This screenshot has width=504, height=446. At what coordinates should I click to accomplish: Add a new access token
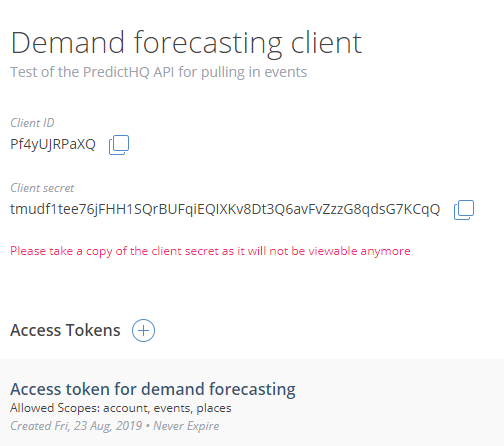(143, 331)
